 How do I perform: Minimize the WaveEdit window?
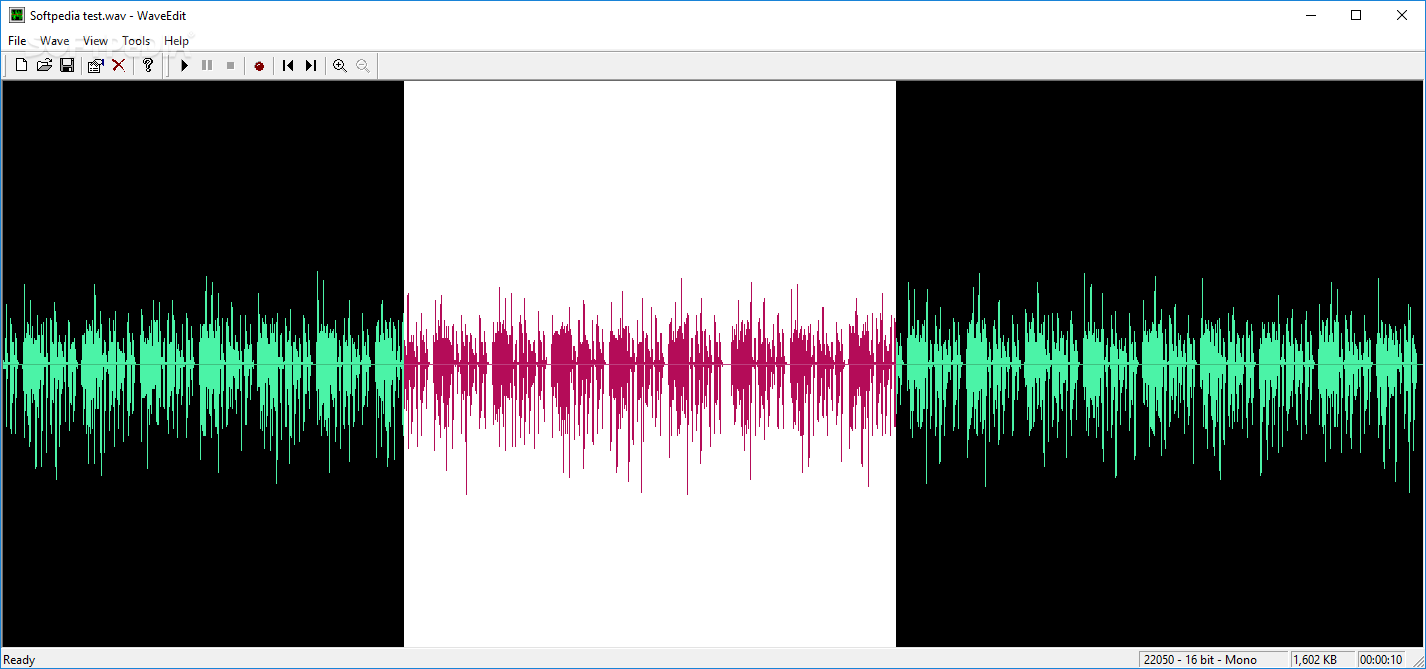point(1310,15)
